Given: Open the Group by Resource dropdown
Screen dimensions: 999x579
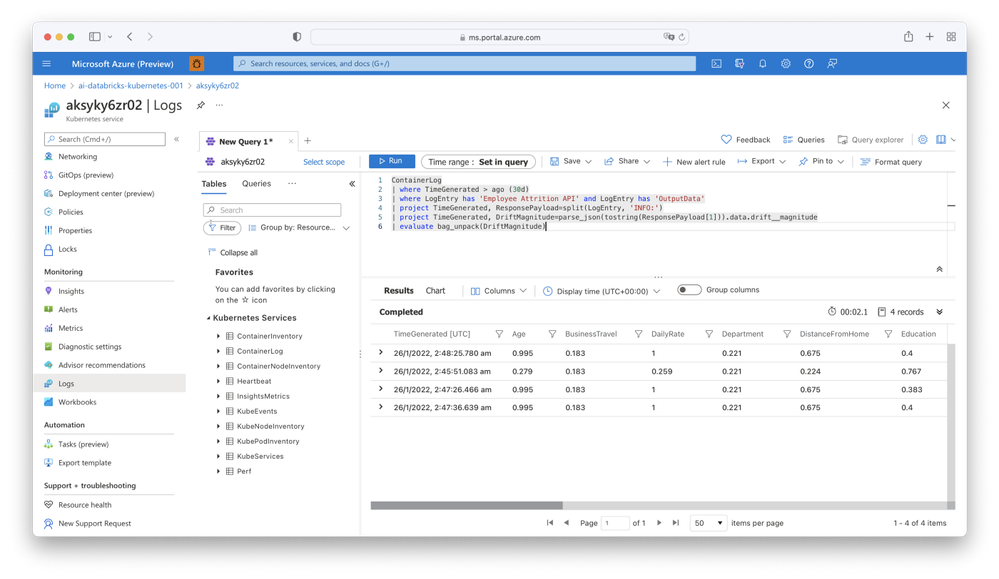Looking at the screenshot, I should pyautogui.click(x=299, y=227).
